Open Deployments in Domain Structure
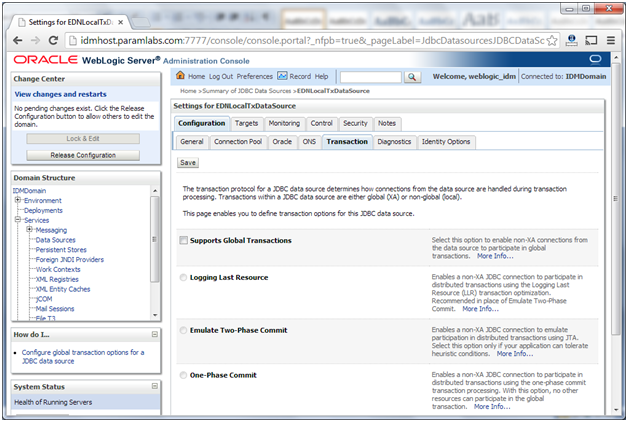This screenshot has height=422, width=628. (43, 210)
